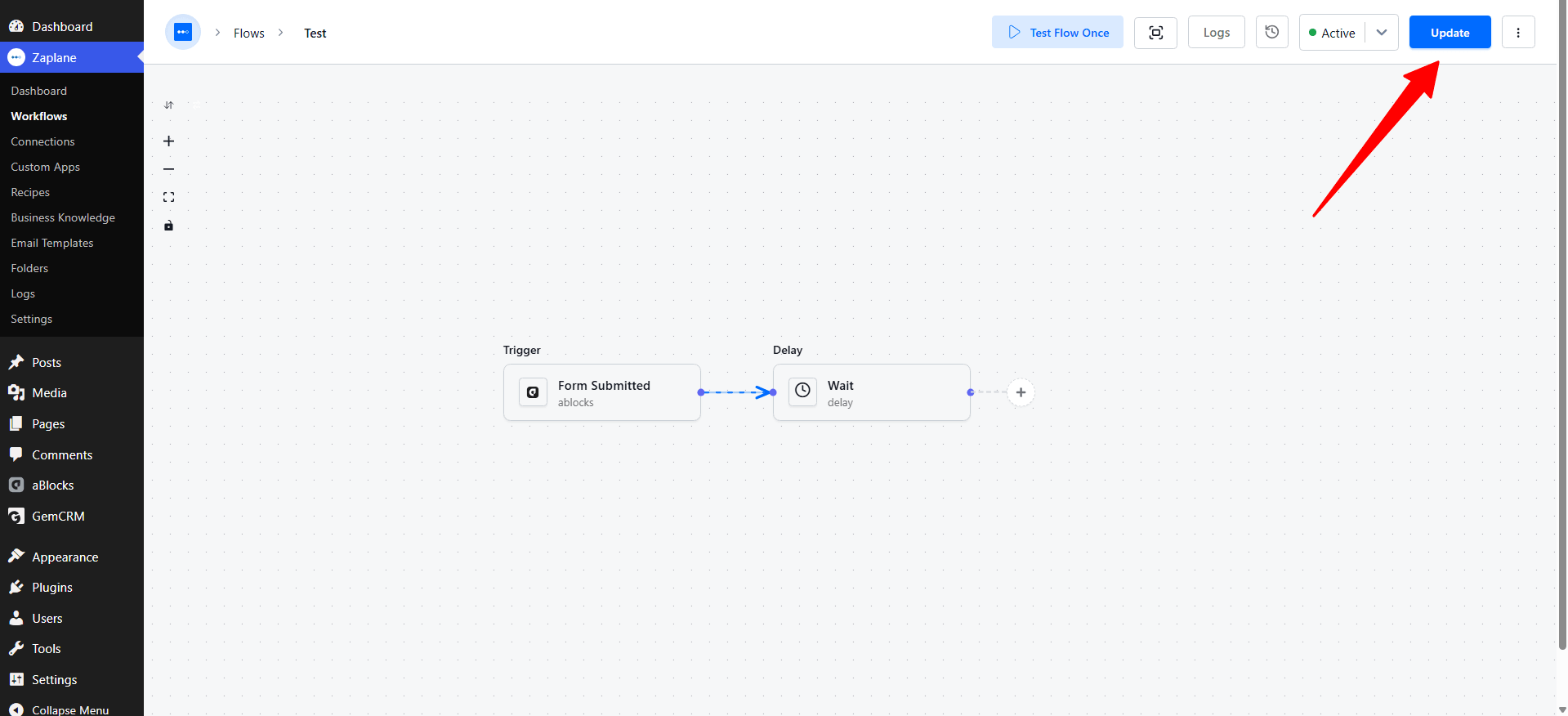Open the Pages menu
This screenshot has width=1568, height=716.
pos(72,424)
